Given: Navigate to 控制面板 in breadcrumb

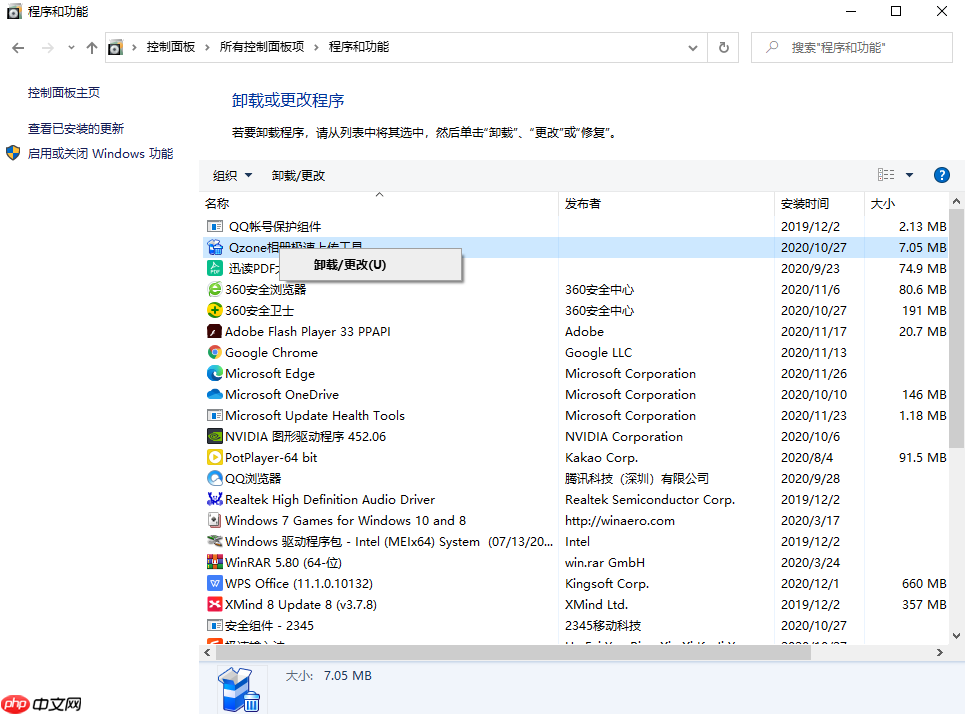Looking at the screenshot, I should pos(170,47).
